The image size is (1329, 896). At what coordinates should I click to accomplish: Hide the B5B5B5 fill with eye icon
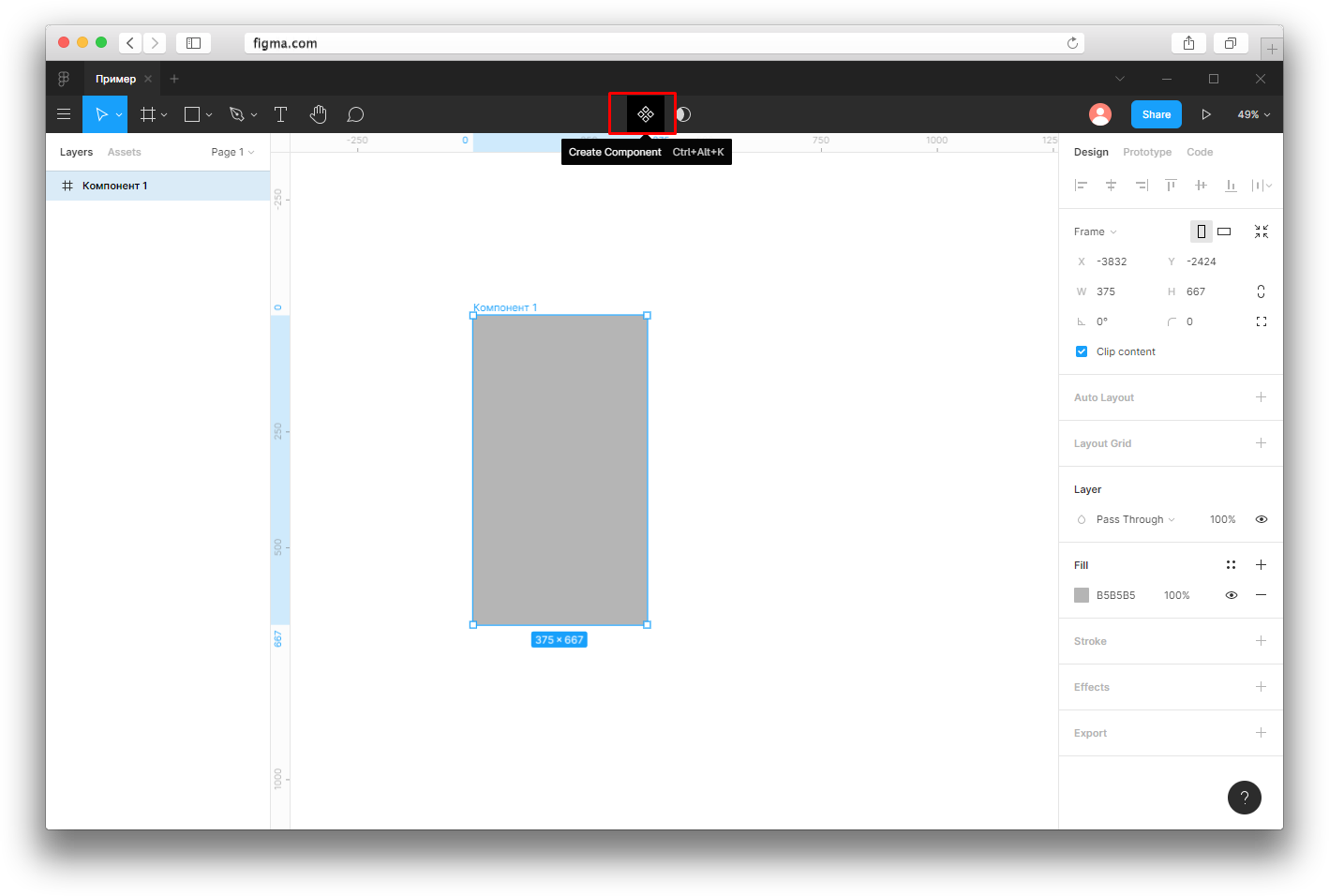1232,595
